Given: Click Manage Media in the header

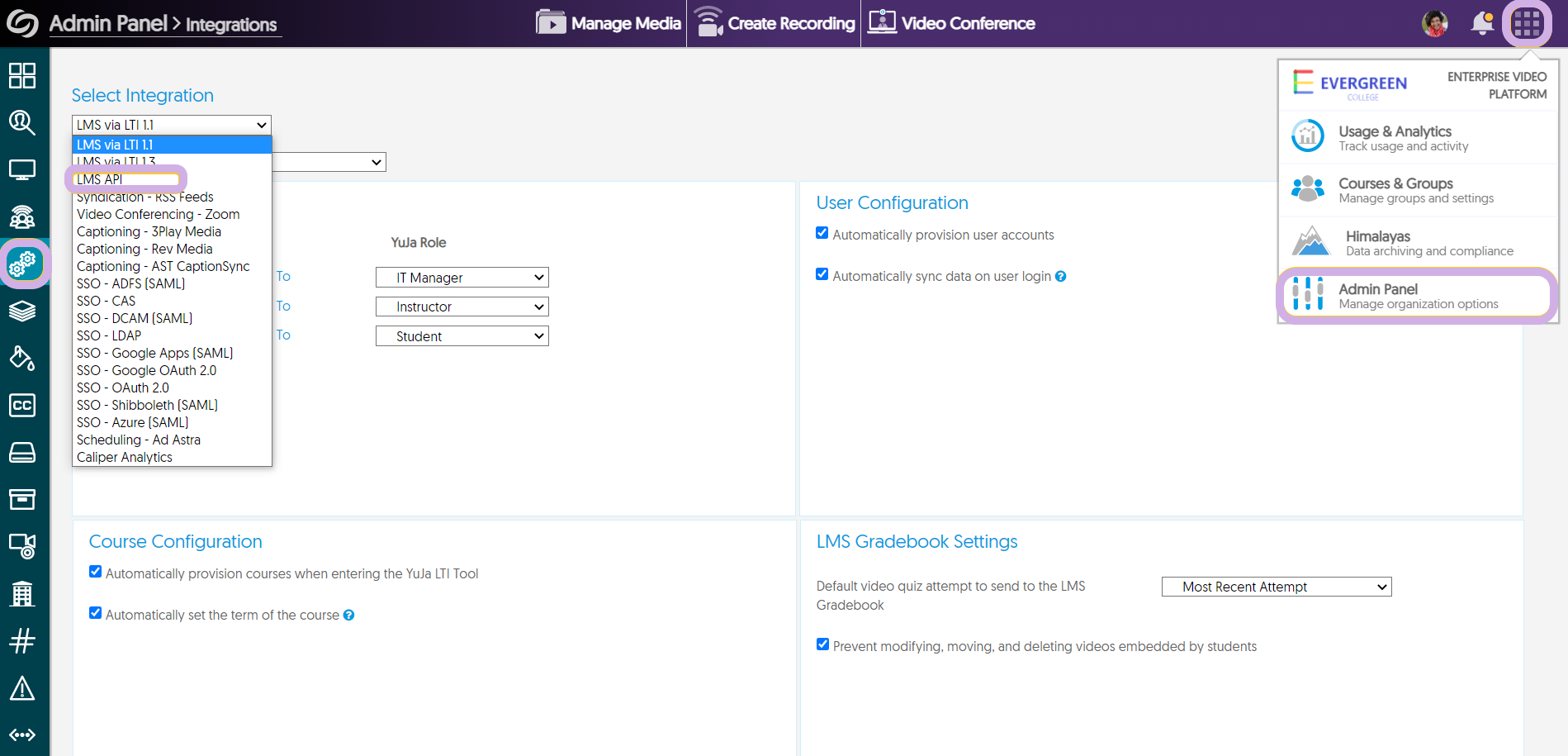Looking at the screenshot, I should 609,23.
